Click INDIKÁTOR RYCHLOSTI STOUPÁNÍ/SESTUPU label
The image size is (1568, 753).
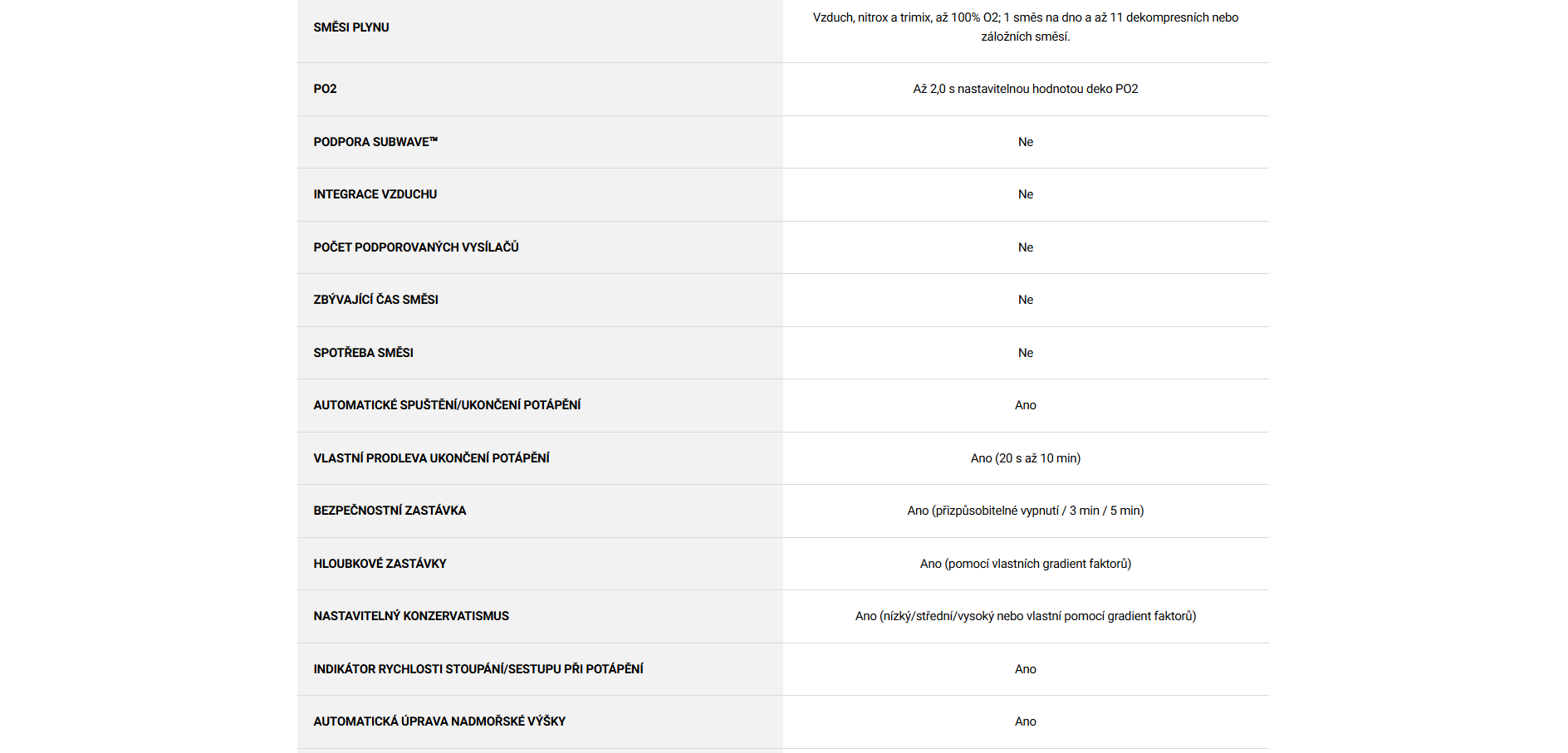pos(478,669)
